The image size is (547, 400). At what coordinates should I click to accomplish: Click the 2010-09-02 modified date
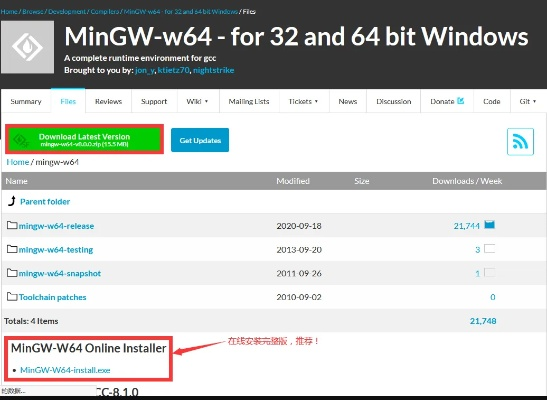point(299,297)
